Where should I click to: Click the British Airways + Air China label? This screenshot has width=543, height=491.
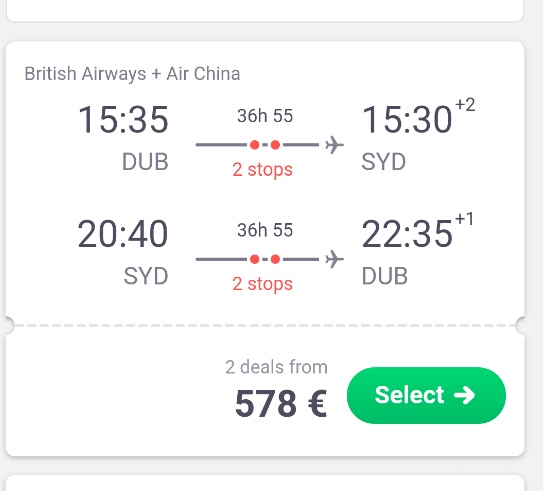(132, 74)
